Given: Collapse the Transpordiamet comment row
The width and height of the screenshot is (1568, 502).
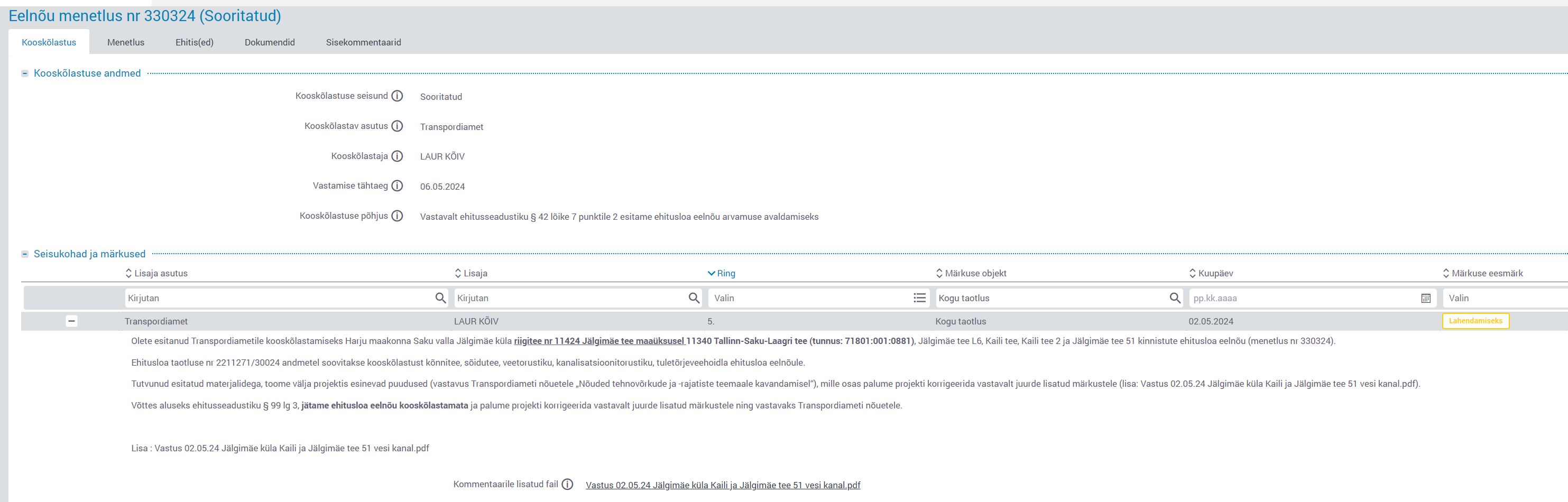Looking at the screenshot, I should (x=71, y=321).
